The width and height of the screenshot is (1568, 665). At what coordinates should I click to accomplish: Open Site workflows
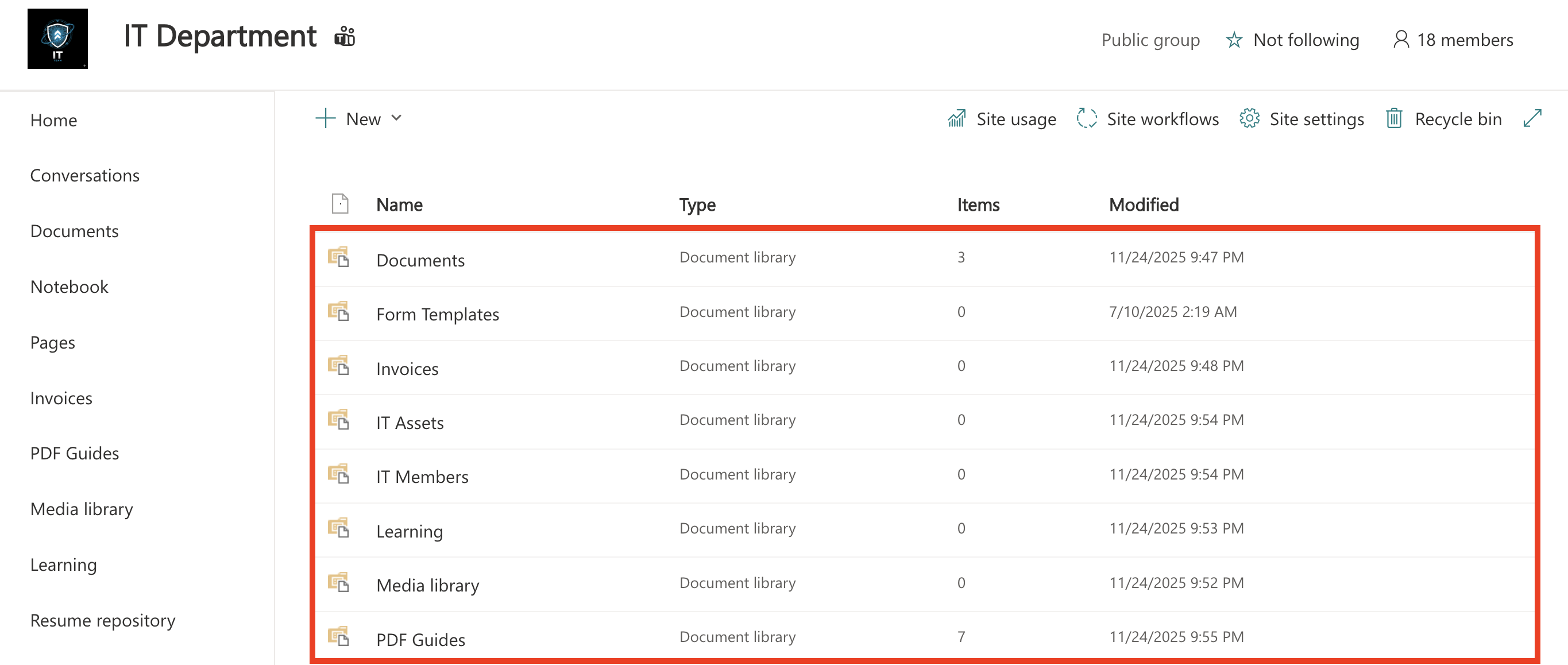[1148, 119]
